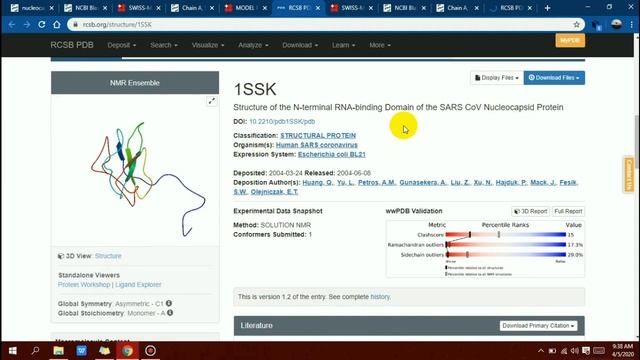Close the nucleocapsid browser tab
Image resolution: width=640 pixels, height=360 pixels.
(51, 8)
